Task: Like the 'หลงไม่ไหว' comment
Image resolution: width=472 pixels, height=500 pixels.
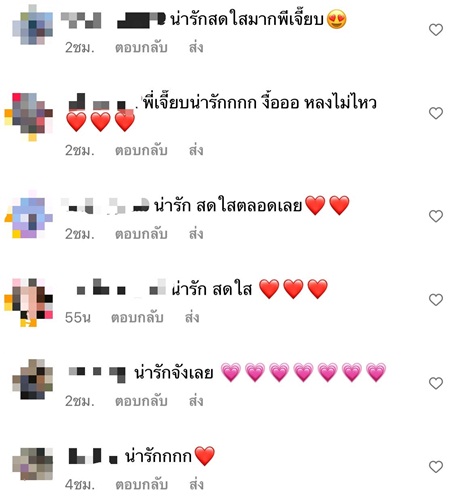Action: coord(436,113)
